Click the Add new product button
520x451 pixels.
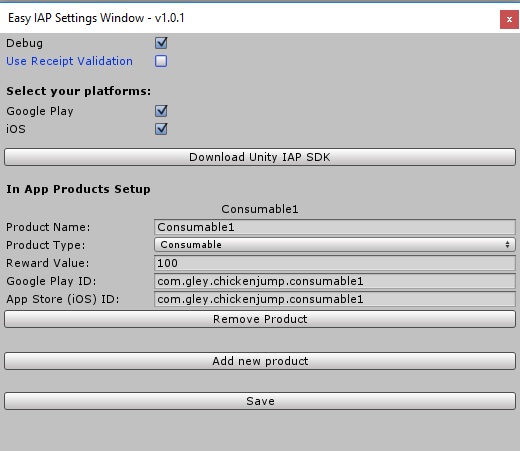[x=260, y=361]
